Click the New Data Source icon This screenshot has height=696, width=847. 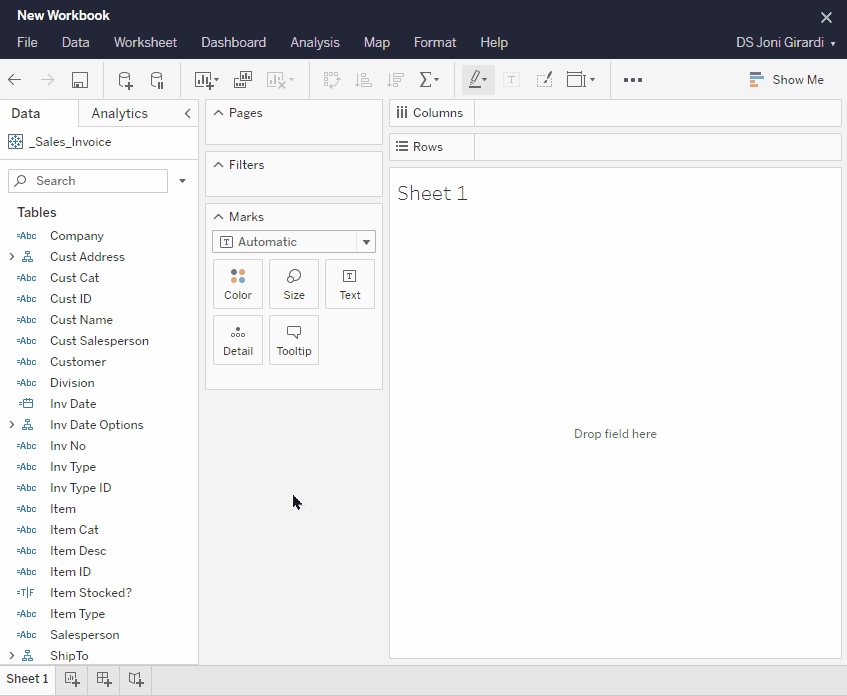click(125, 80)
